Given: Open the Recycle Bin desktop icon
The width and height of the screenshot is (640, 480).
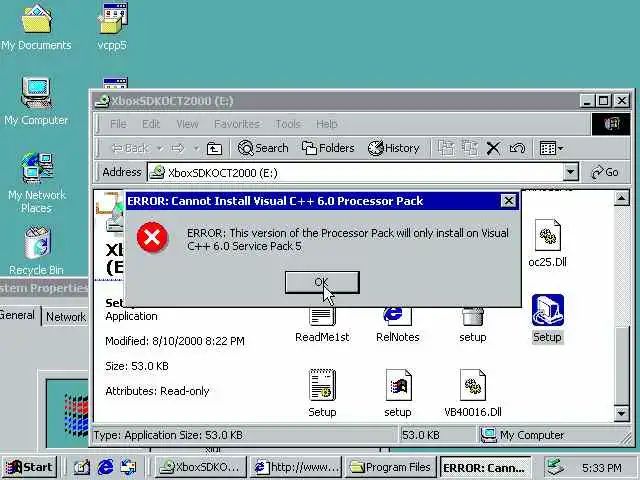Looking at the screenshot, I should pyautogui.click(x=36, y=251).
